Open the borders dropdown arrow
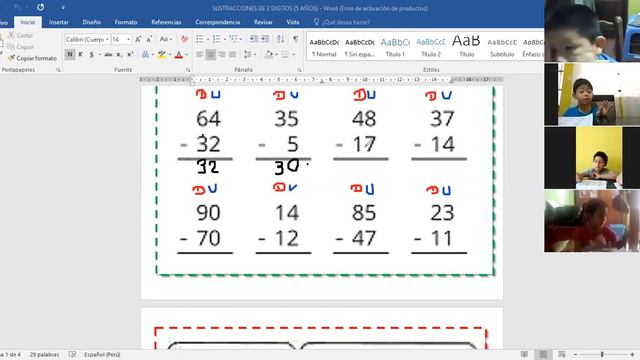Screen dimensions: 640x360 point(293,55)
